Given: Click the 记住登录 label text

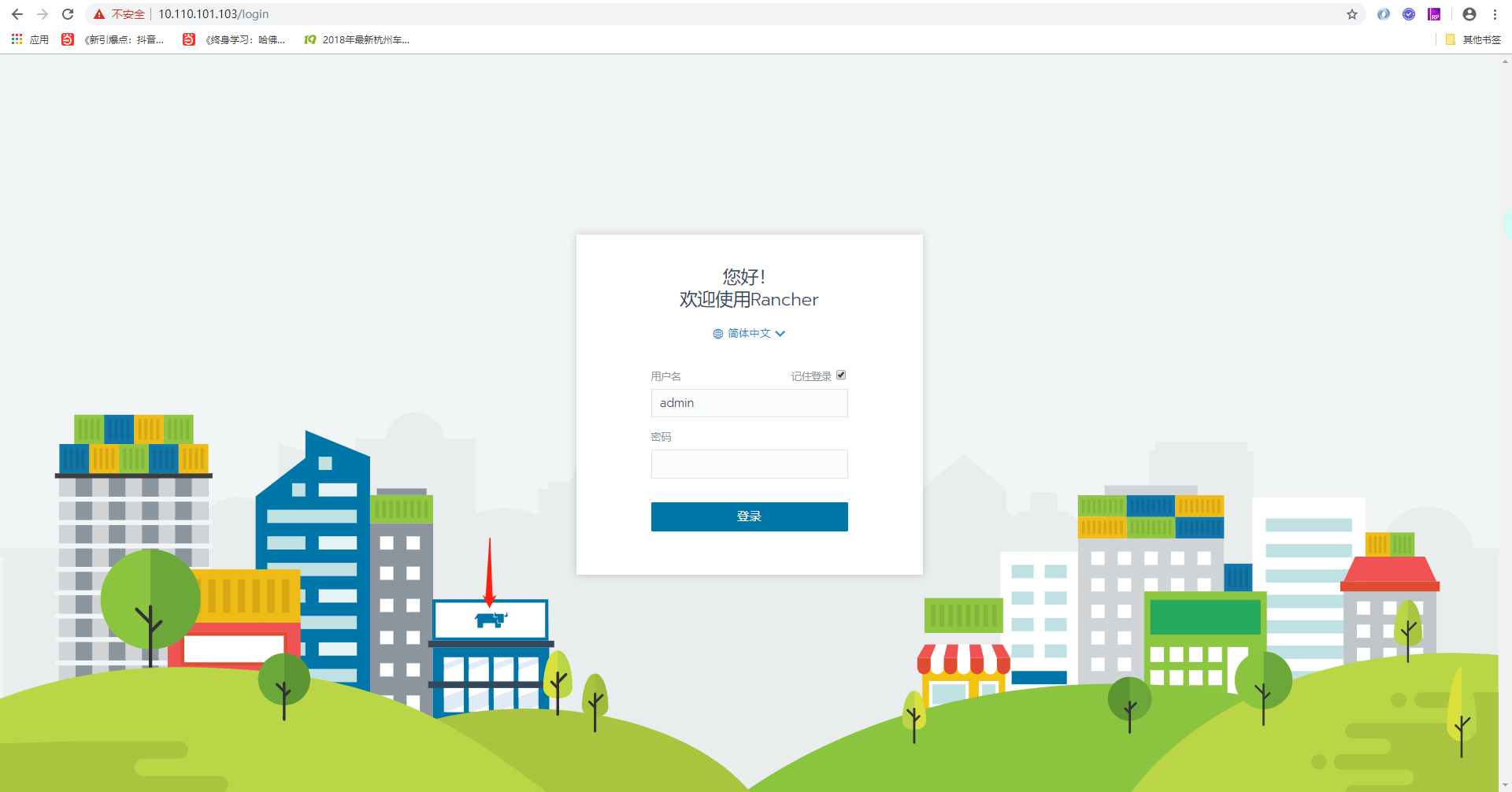Looking at the screenshot, I should (x=811, y=376).
